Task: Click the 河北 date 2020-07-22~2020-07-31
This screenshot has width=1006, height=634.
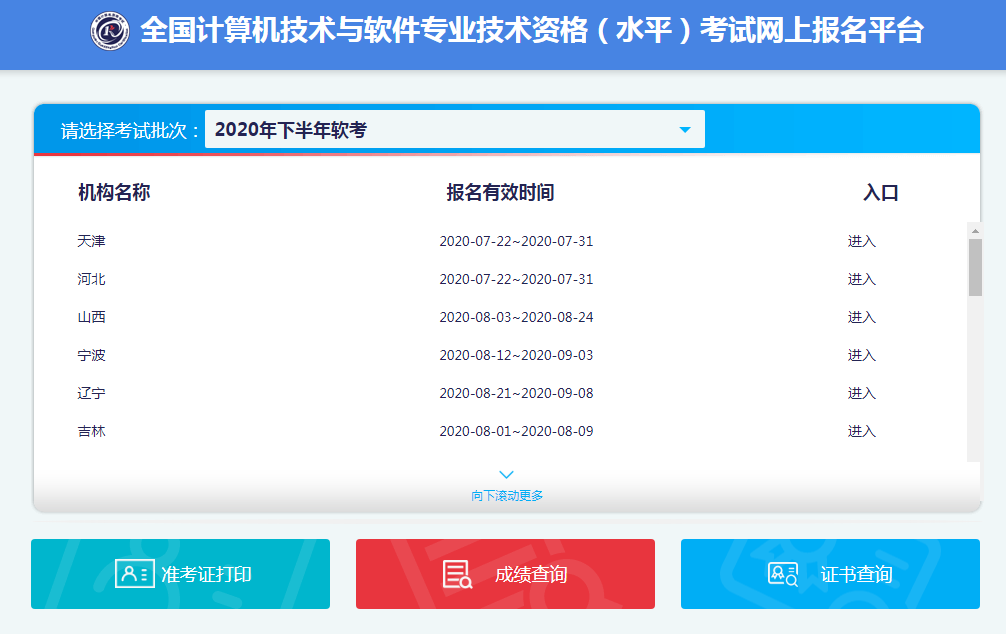Action: pyautogui.click(x=516, y=279)
